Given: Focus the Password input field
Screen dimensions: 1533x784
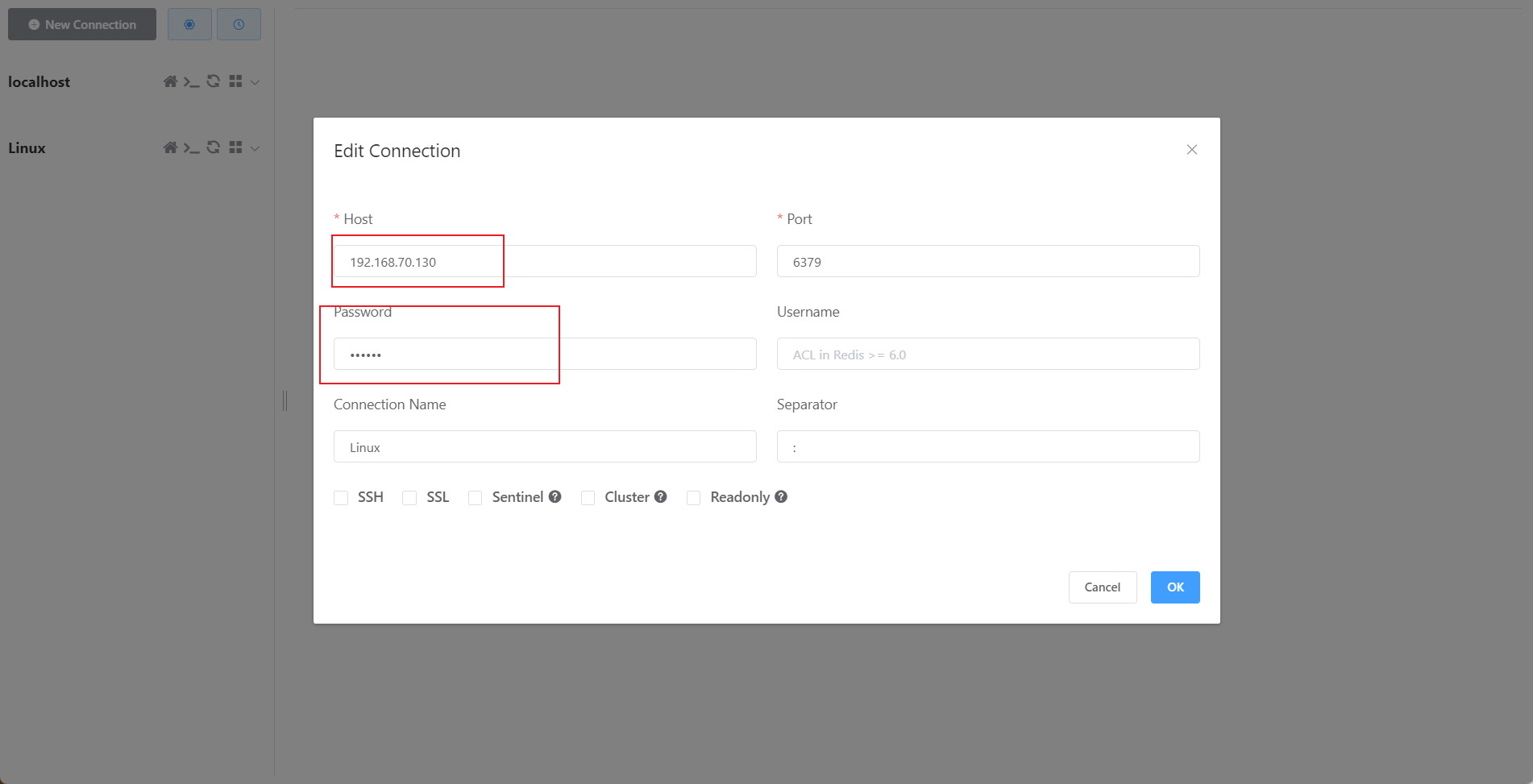Looking at the screenshot, I should tap(545, 354).
